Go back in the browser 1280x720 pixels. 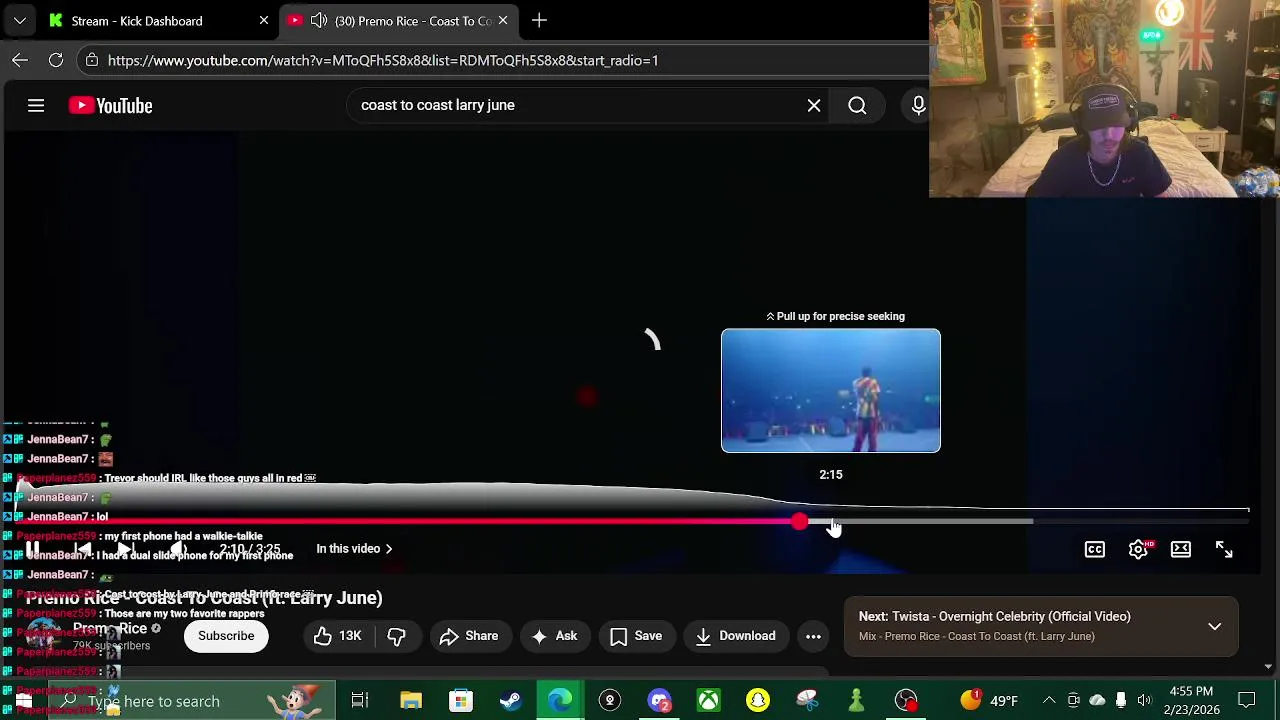tap(20, 60)
